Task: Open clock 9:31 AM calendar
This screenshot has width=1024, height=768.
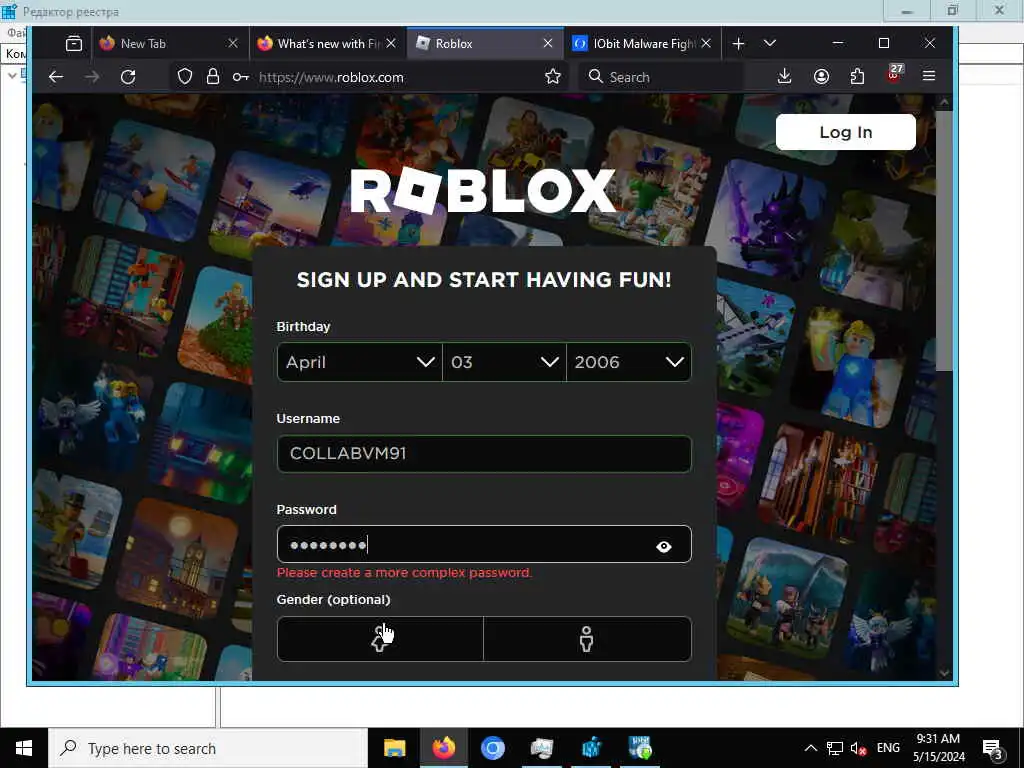Action: pyautogui.click(x=938, y=748)
